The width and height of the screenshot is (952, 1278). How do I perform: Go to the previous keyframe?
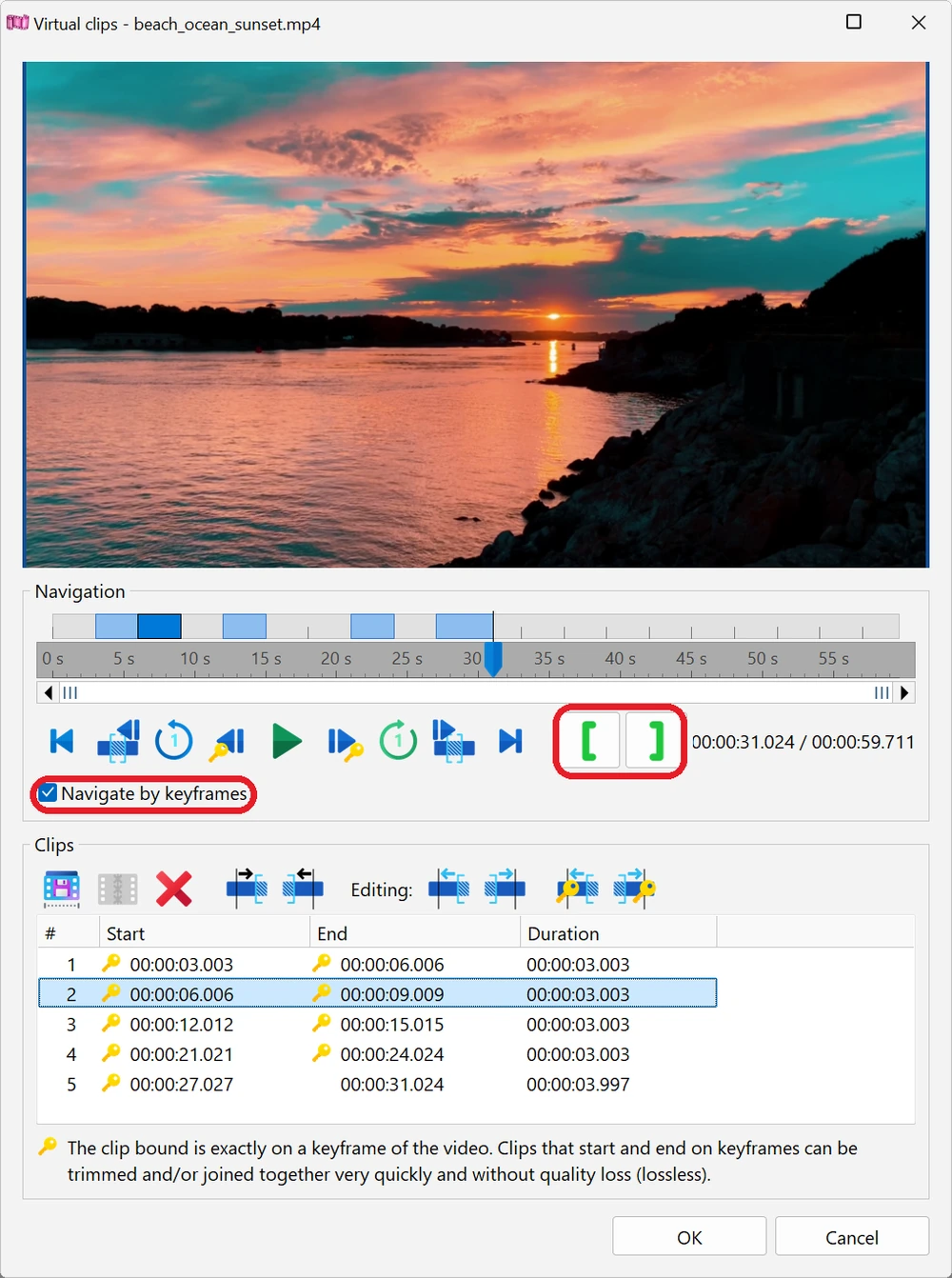click(x=228, y=742)
